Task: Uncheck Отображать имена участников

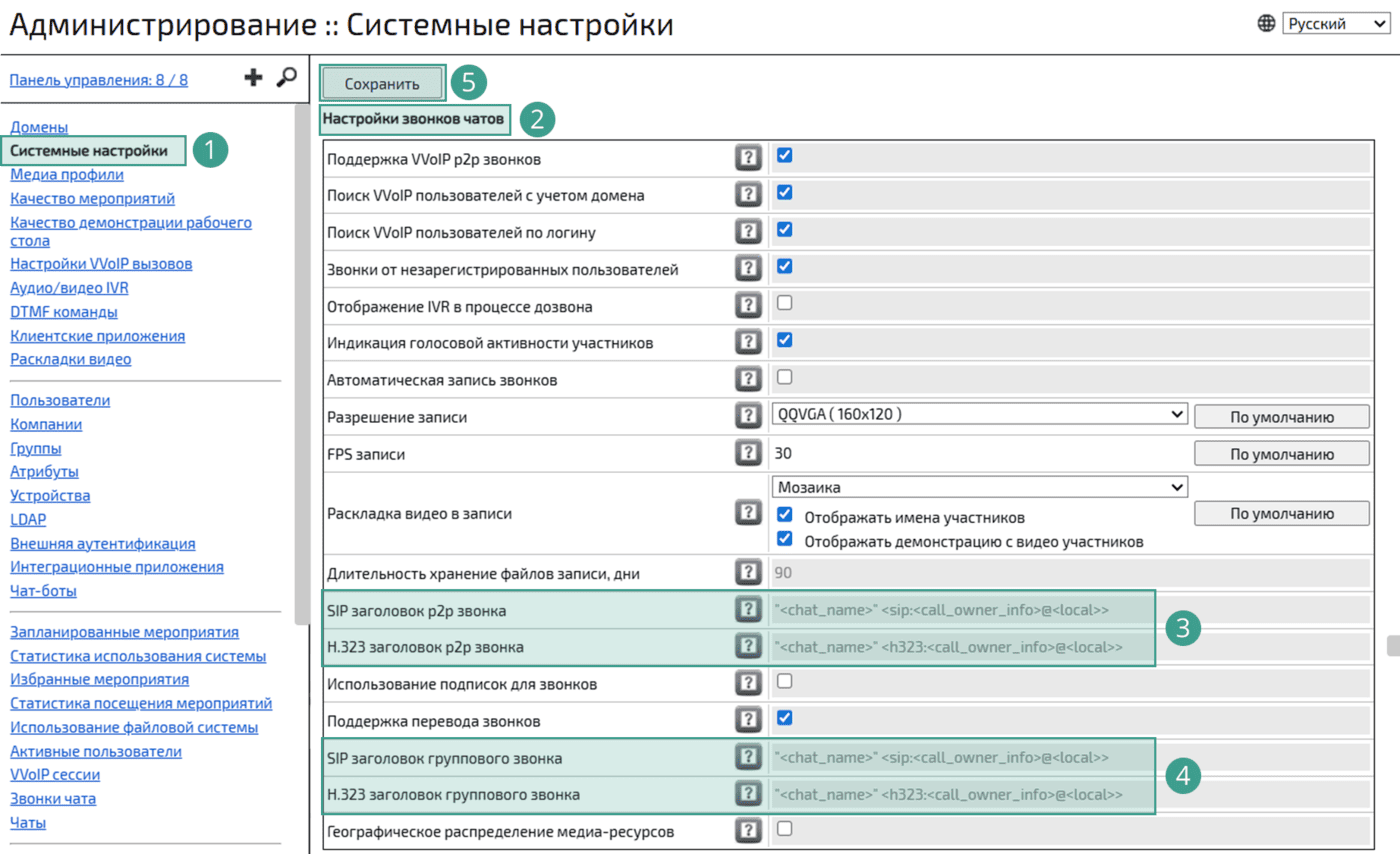Action: point(785,516)
